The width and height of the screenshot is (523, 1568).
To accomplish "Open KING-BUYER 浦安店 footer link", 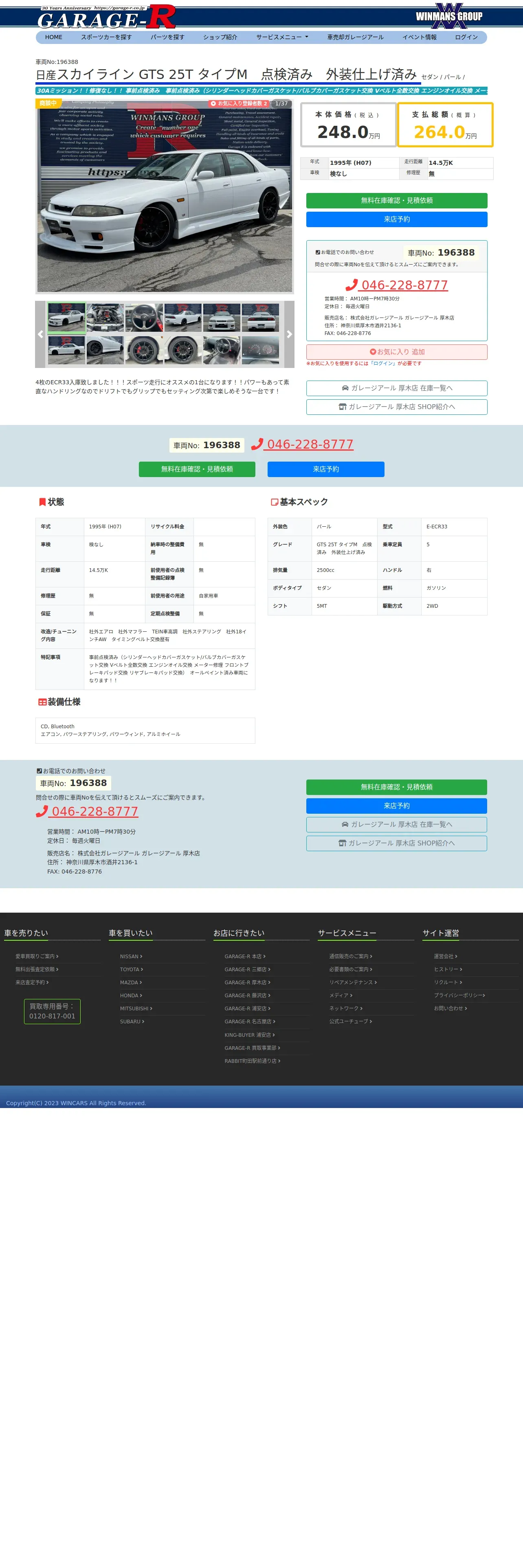I will (250, 1035).
